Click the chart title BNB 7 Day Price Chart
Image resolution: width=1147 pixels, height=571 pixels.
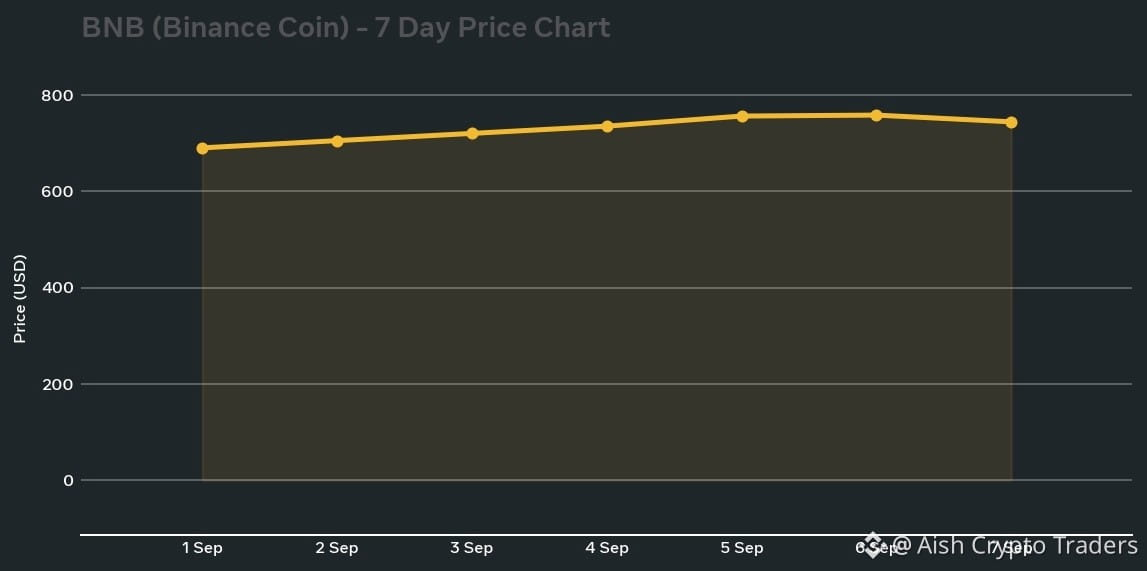coord(346,28)
